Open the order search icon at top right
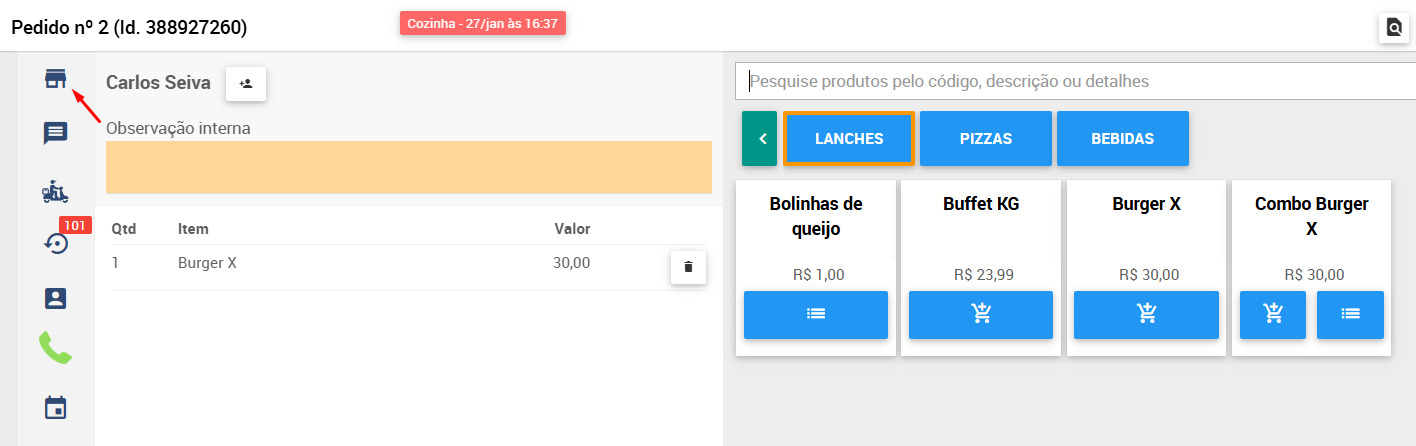This screenshot has width=1416, height=446. [x=1394, y=28]
